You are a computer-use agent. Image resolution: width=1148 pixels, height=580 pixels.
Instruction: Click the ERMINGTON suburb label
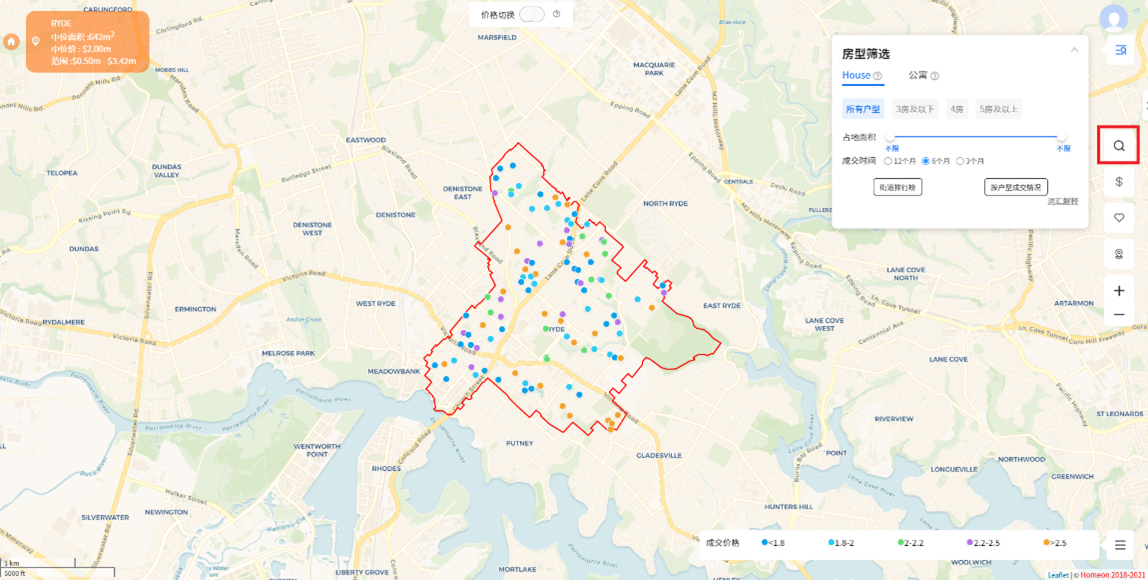195,309
